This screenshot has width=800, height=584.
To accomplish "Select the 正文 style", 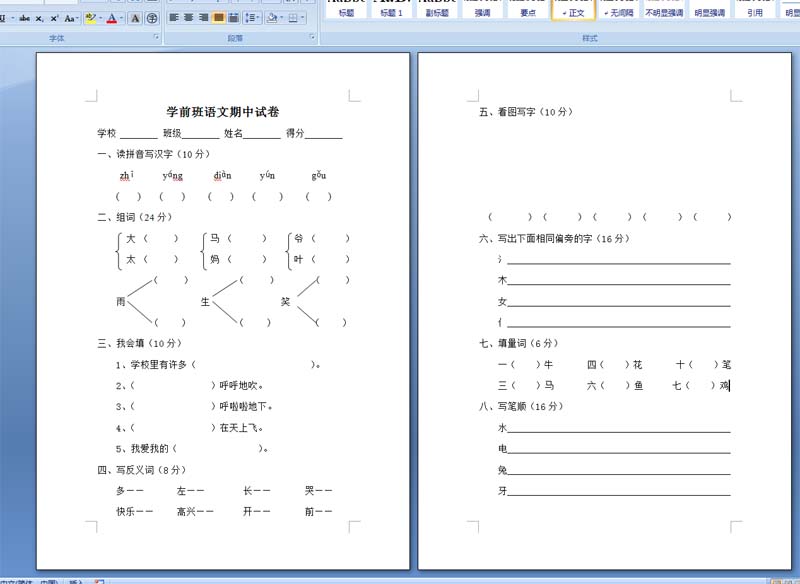I will (x=573, y=10).
